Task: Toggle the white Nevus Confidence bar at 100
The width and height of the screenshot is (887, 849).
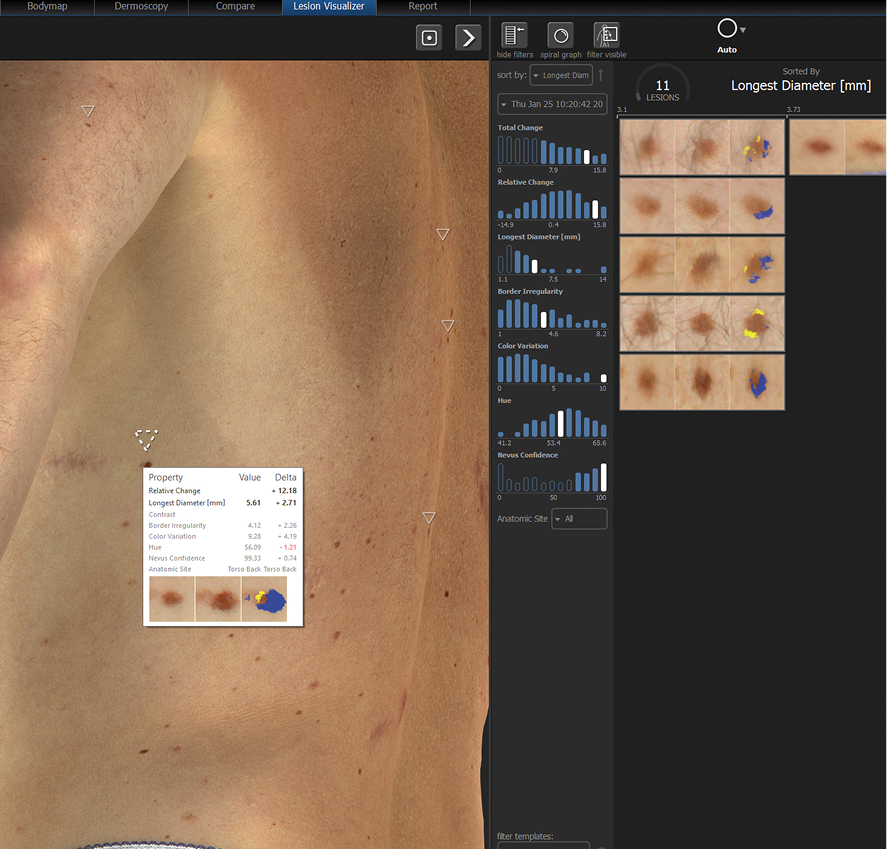Action: [x=603, y=477]
